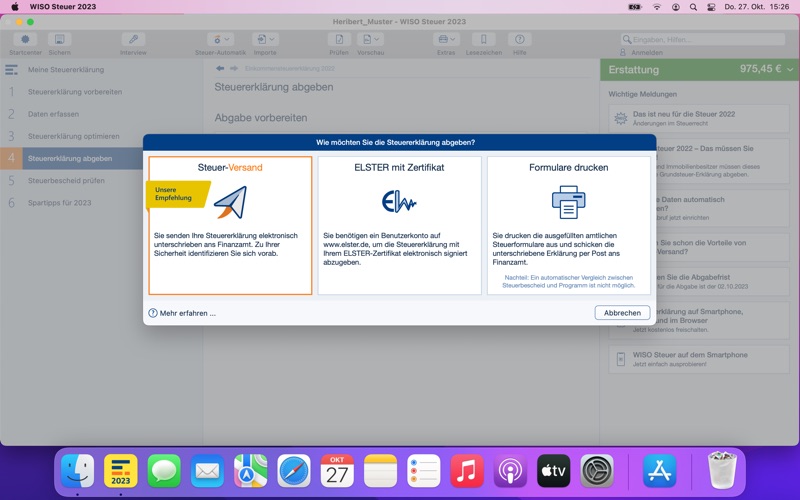The image size is (800, 500).
Task: Click the Abbrechen button
Action: [x=622, y=313]
